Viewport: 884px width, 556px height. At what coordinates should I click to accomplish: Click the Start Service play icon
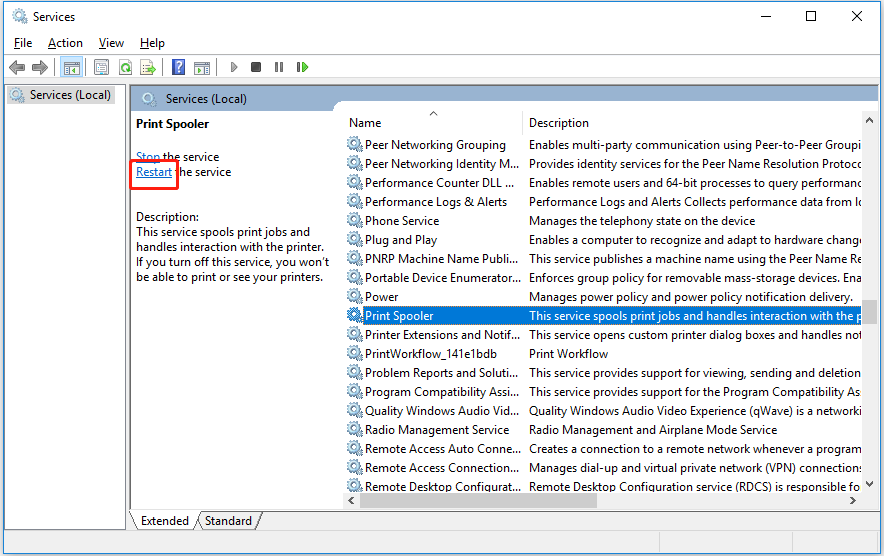pos(234,67)
